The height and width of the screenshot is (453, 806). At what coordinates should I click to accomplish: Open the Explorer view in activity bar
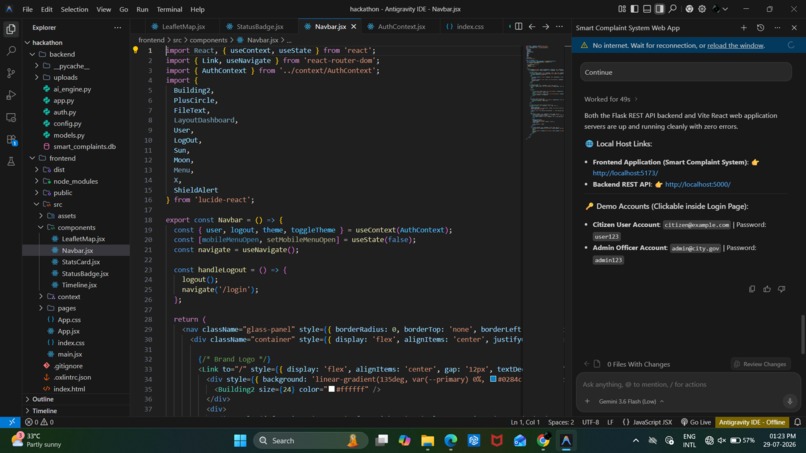coord(11,29)
